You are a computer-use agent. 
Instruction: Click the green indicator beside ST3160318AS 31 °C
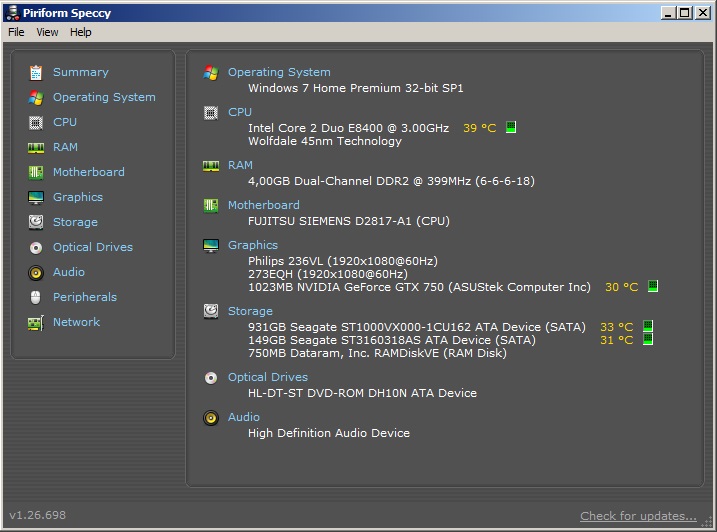pyautogui.click(x=648, y=339)
